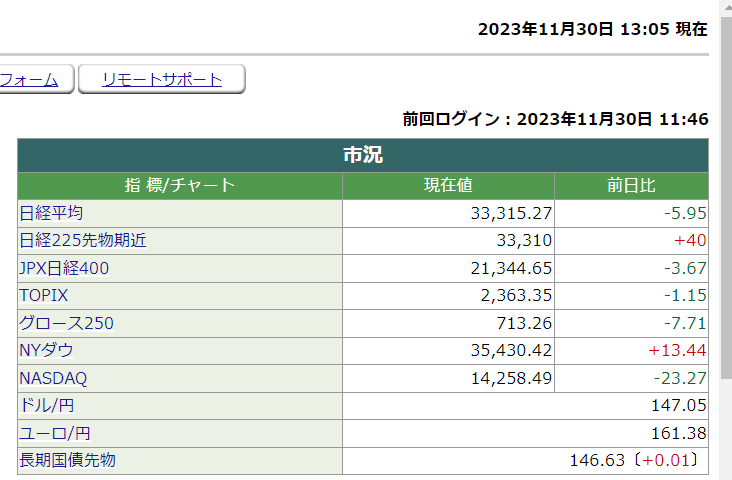Click the 前日比 column header
Image resolution: width=732 pixels, height=480 pixels.
[631, 185]
